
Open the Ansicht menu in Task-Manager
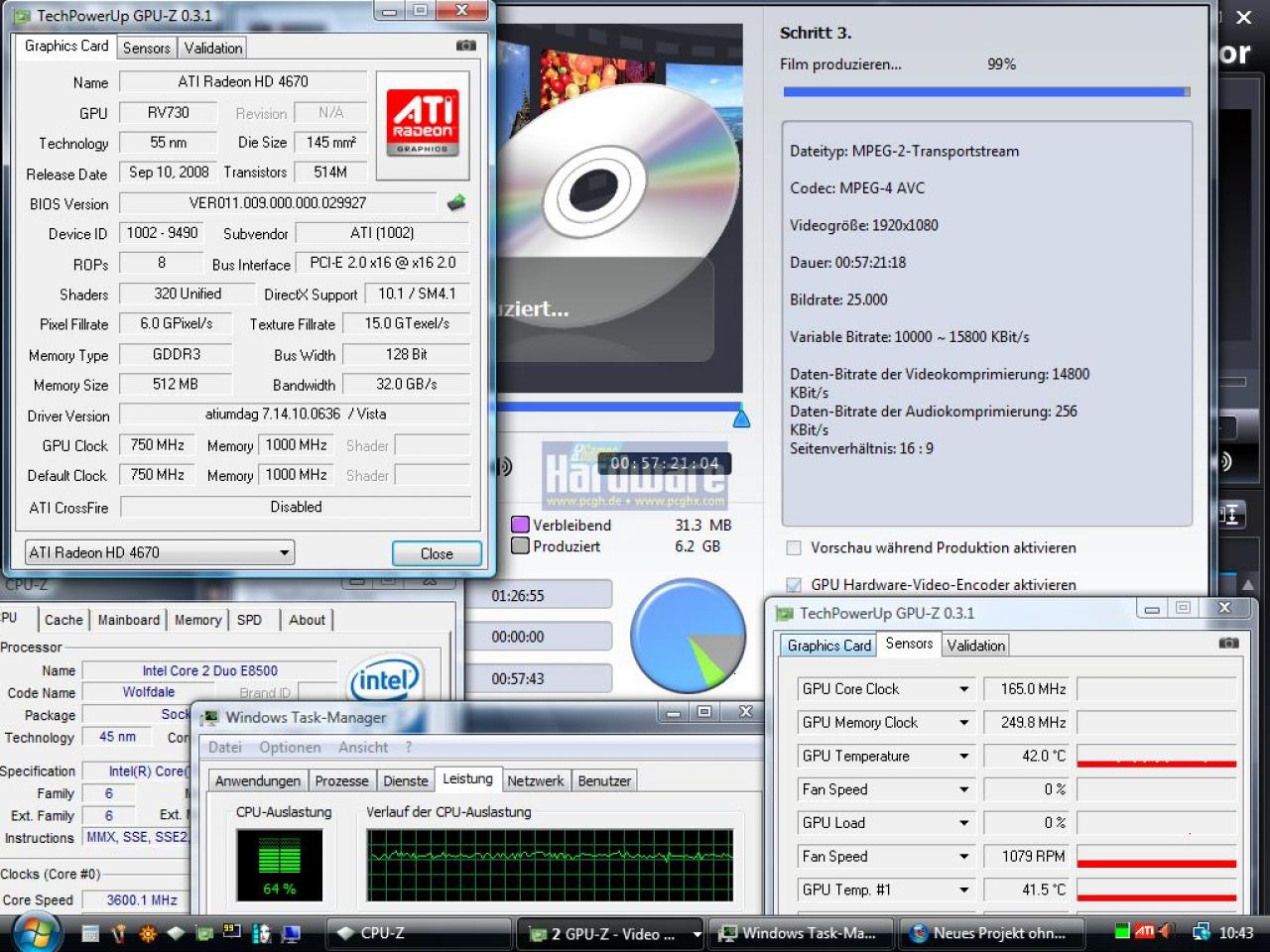pyautogui.click(x=363, y=748)
